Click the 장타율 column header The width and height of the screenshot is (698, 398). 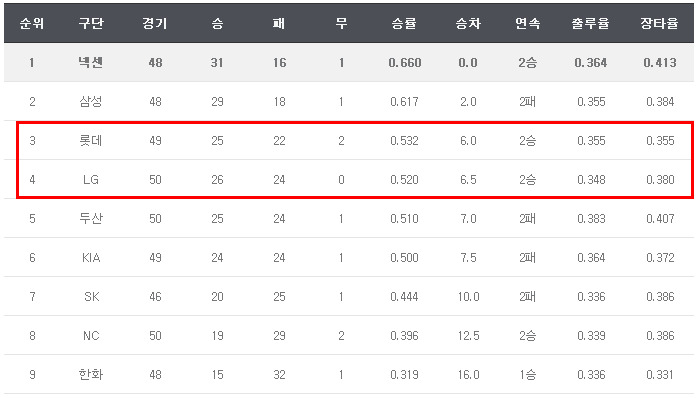click(660, 23)
